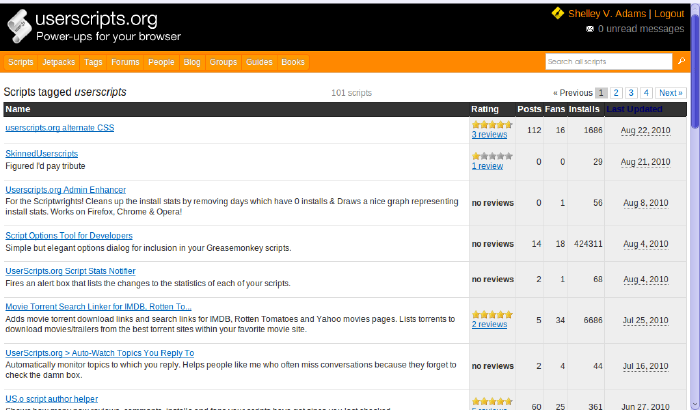Screen dimensions: 700x410
Task: Click star rating for SkinnedUserscripts
Action: coord(492,156)
